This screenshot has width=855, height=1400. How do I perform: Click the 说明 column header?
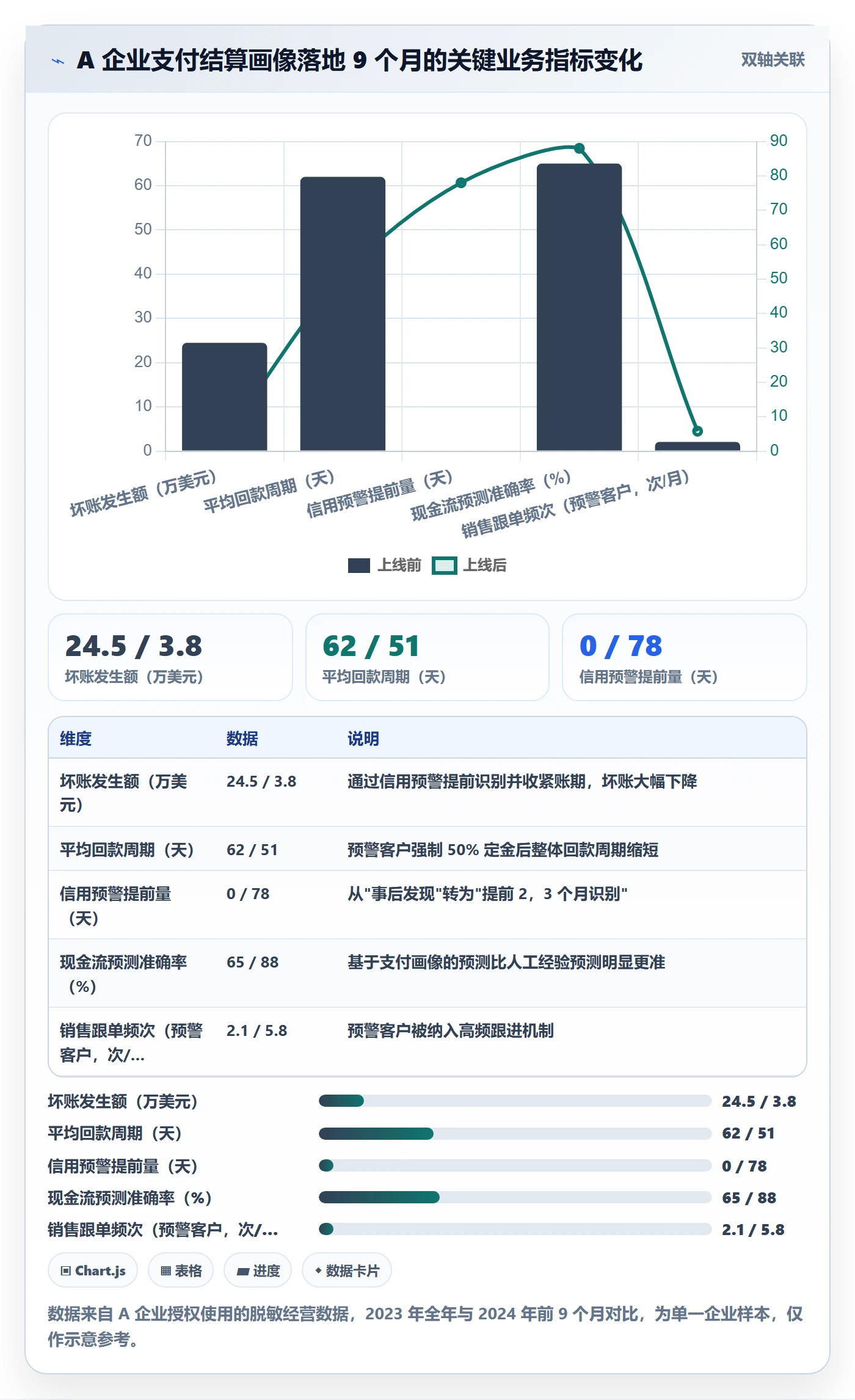[x=363, y=738]
